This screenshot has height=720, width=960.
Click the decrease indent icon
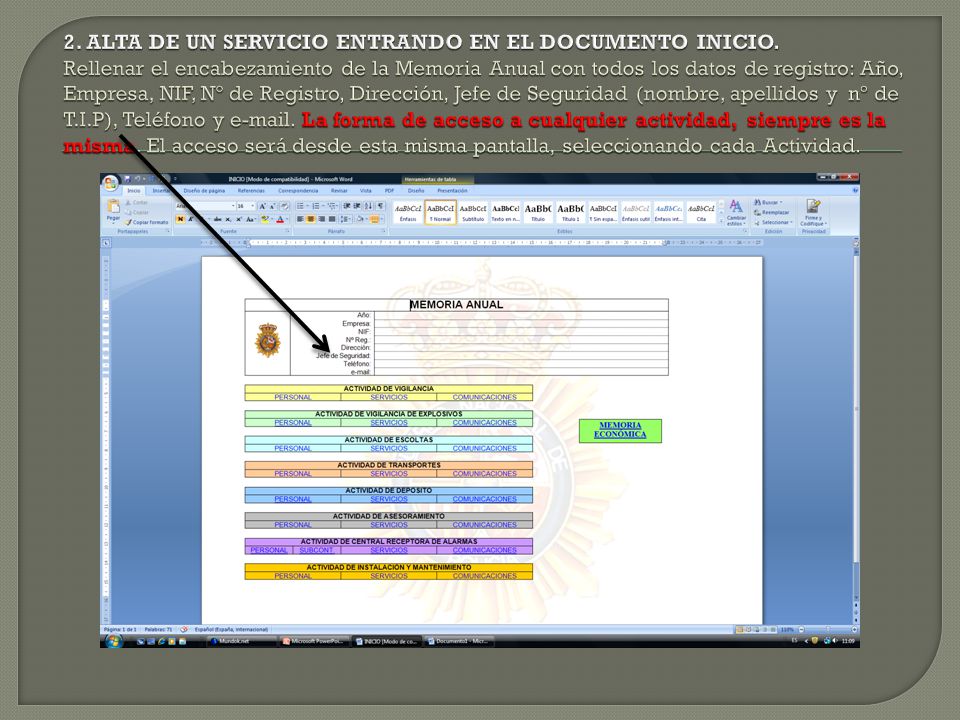tap(347, 206)
